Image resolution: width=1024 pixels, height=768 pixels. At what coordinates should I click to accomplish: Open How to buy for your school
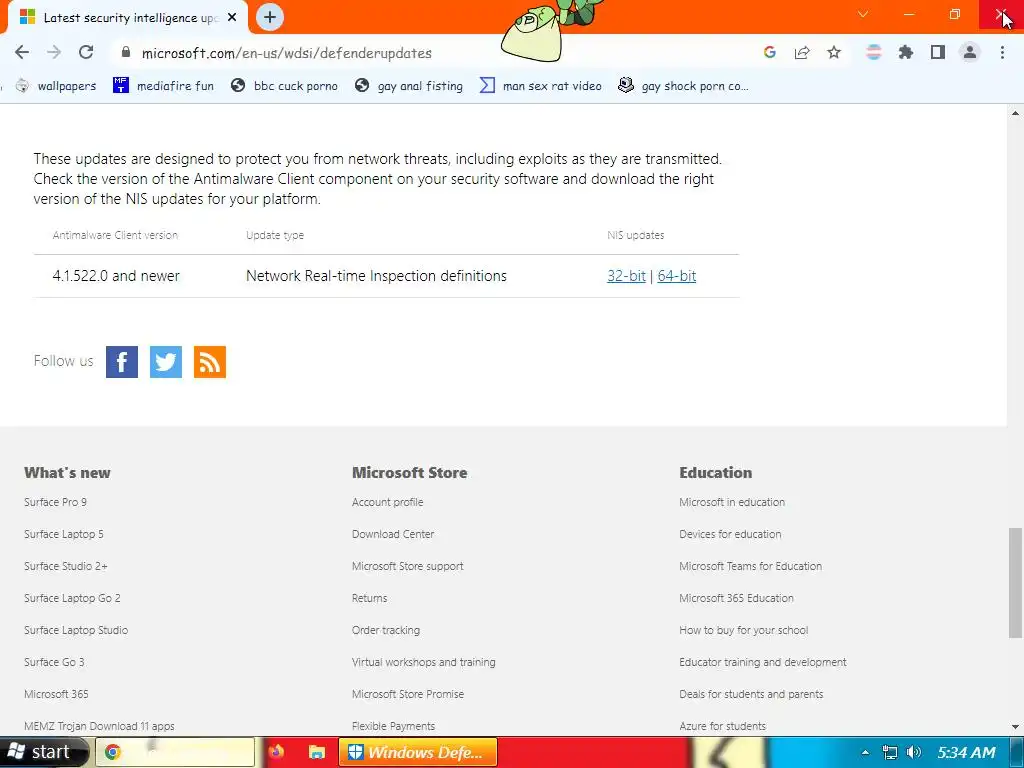[x=744, y=630]
